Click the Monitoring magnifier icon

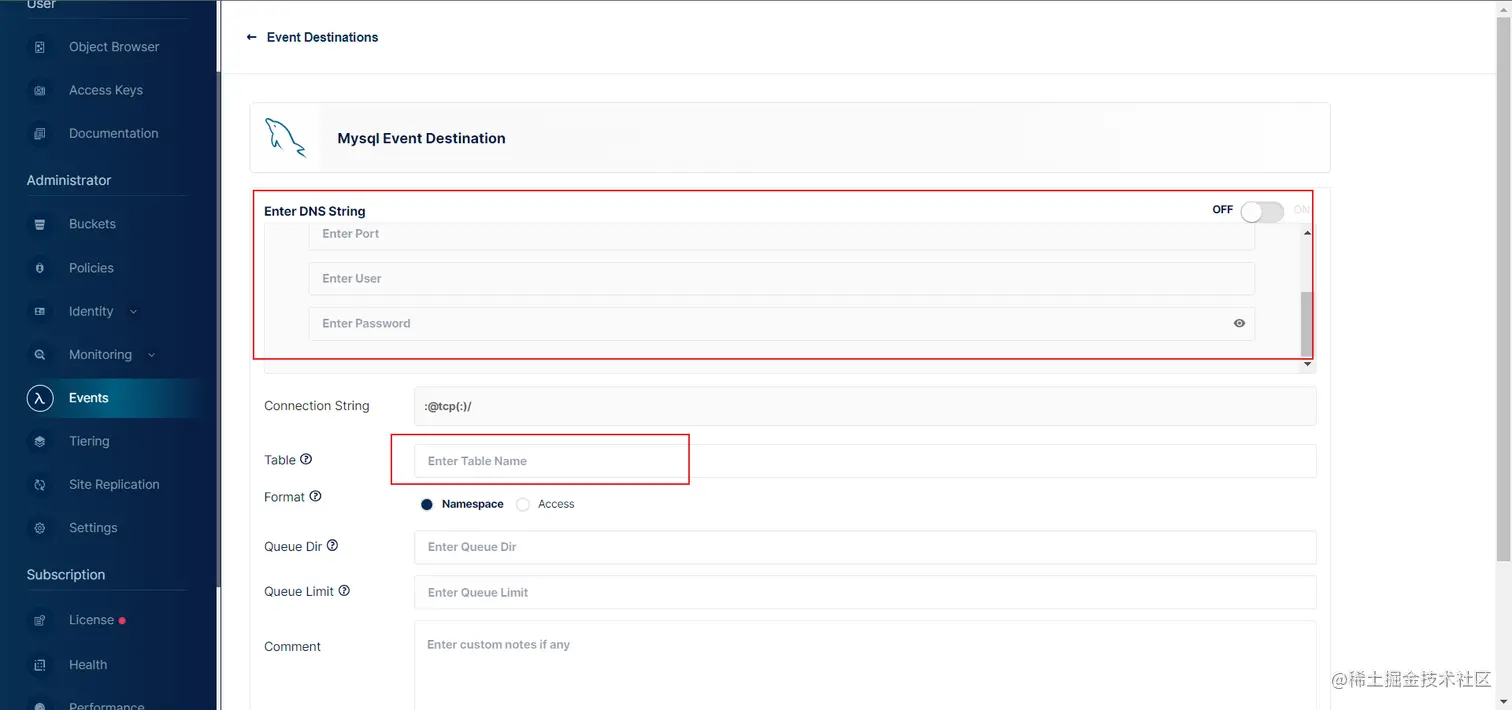point(40,355)
